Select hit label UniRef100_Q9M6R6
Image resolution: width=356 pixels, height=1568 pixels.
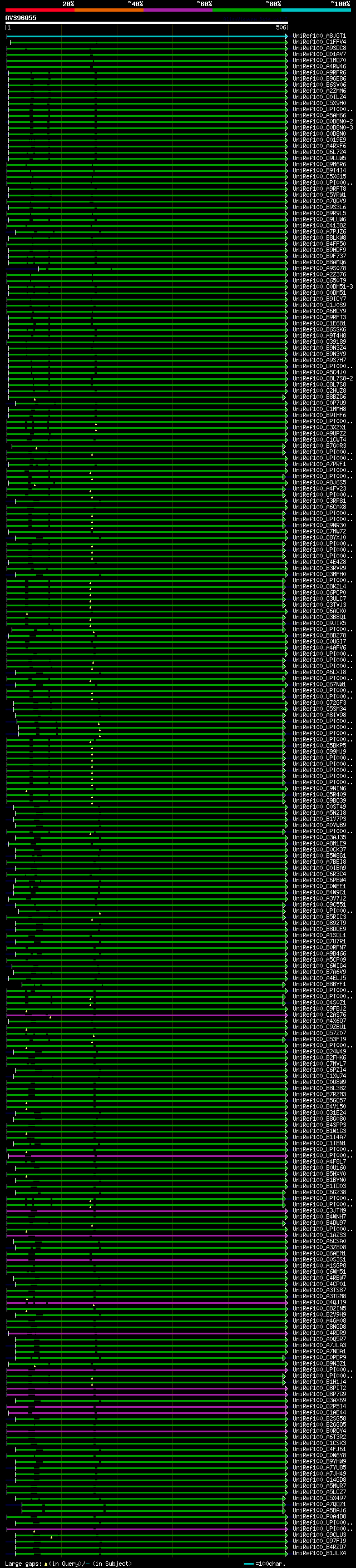(319, 164)
